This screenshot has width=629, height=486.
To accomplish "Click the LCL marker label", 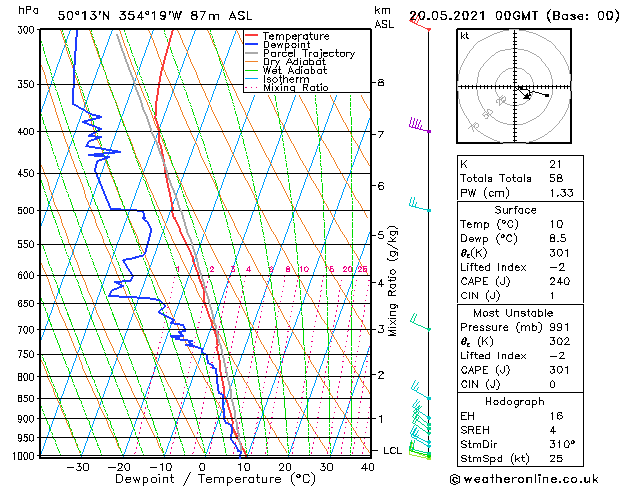I will 392,451.
